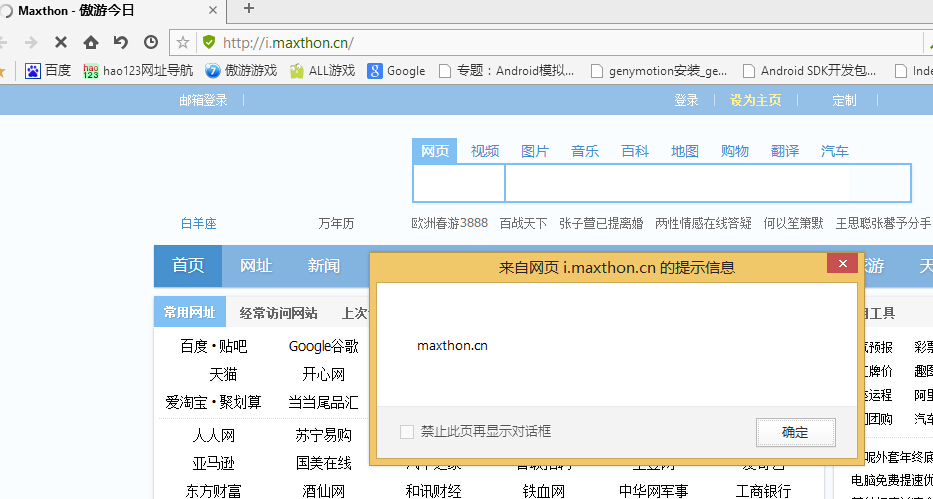Select the 视频 search tab
The image size is (933, 499).
pyautogui.click(x=485, y=151)
